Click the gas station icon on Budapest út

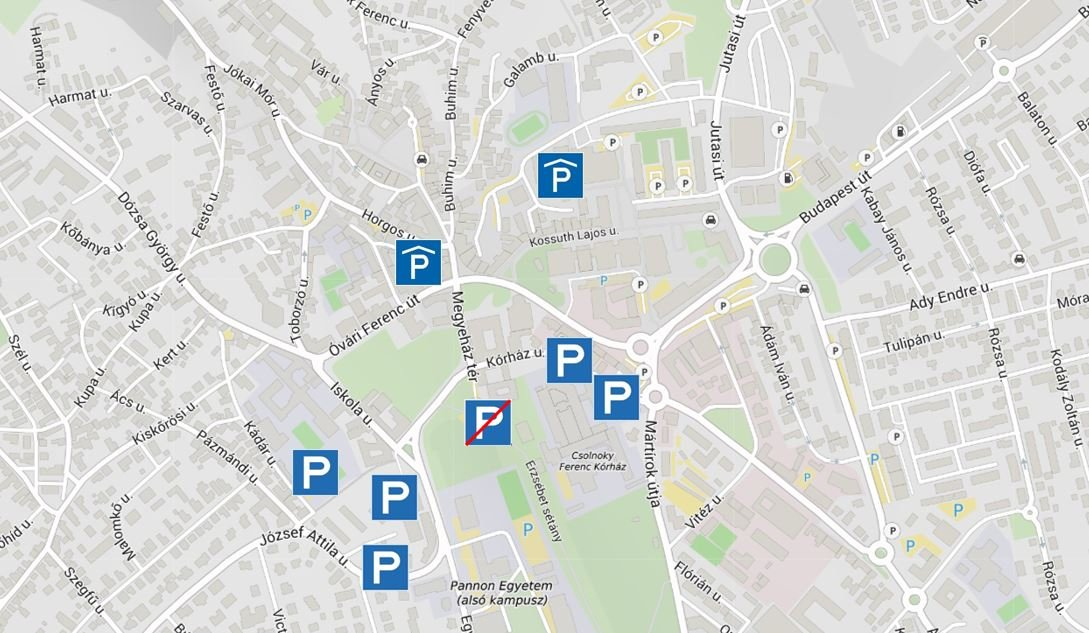pos(899,131)
